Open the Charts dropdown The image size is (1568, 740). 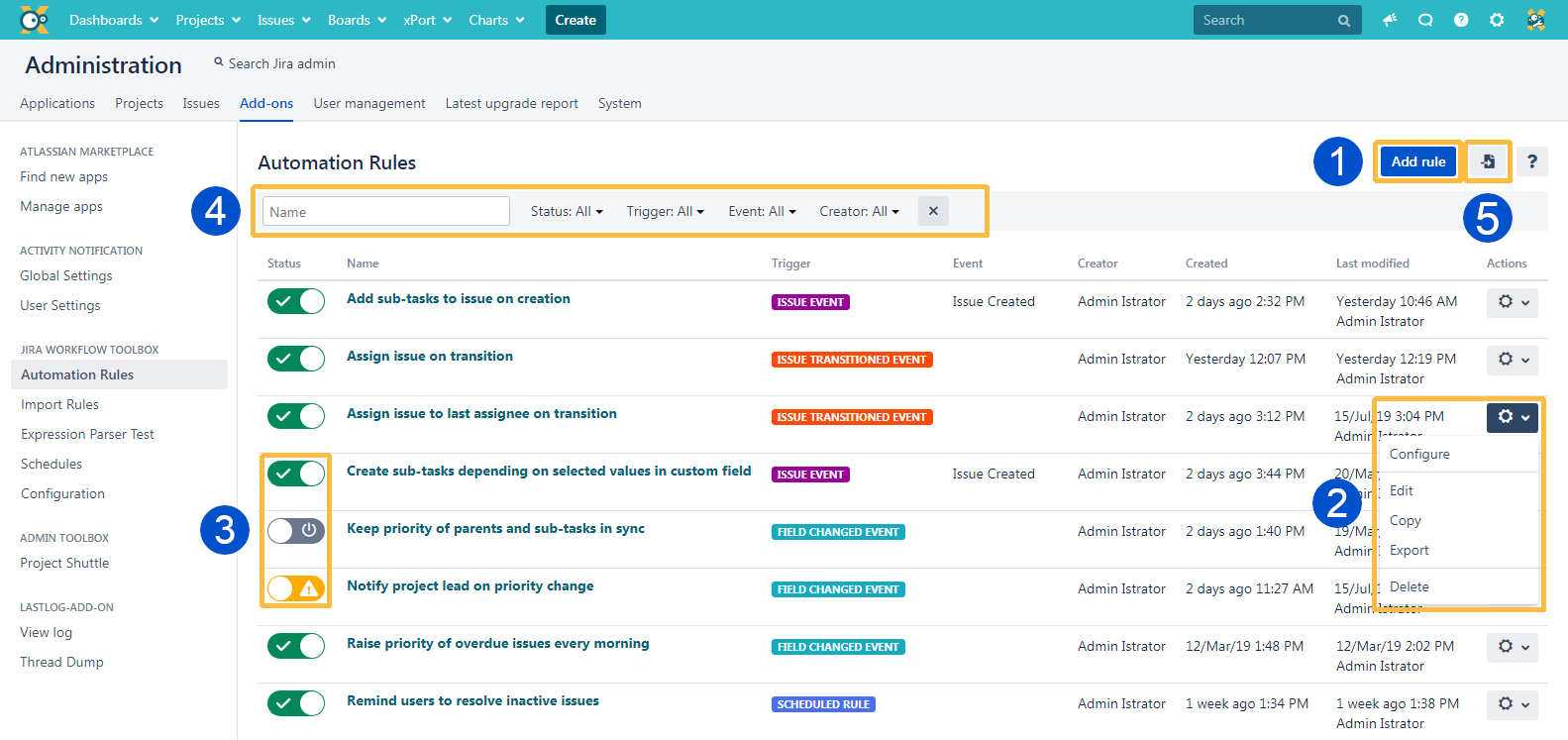pos(496,20)
